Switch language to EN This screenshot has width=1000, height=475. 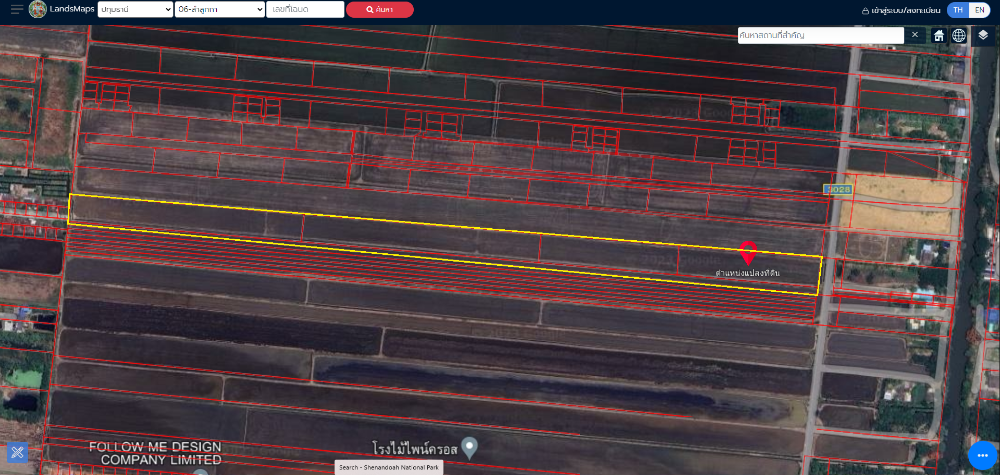(979, 10)
